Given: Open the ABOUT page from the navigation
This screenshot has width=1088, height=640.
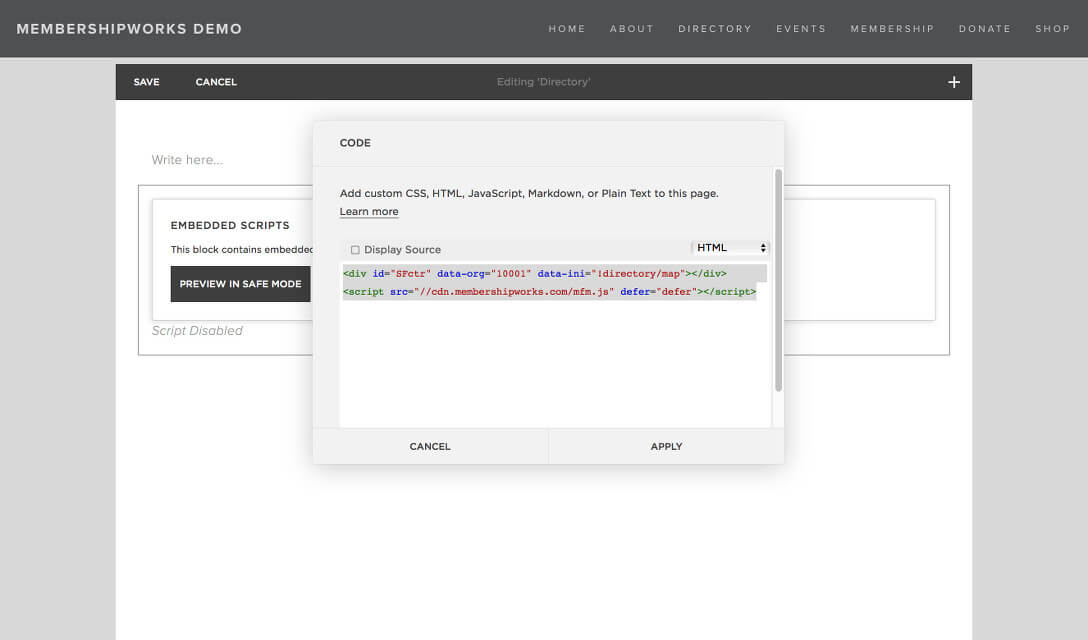Looking at the screenshot, I should pyautogui.click(x=631, y=29).
